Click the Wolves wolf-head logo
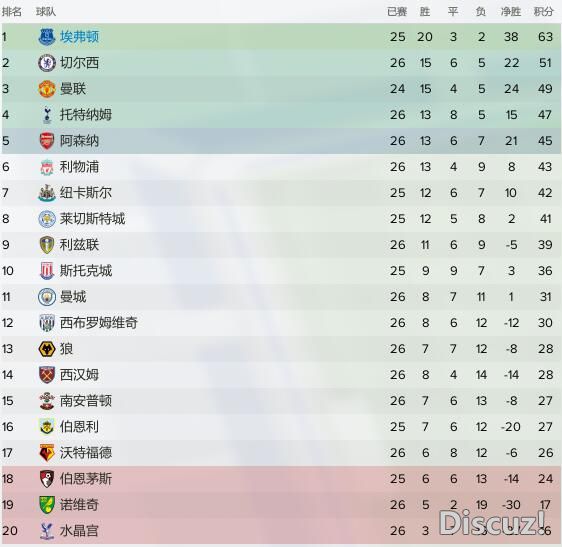 click(x=47, y=349)
